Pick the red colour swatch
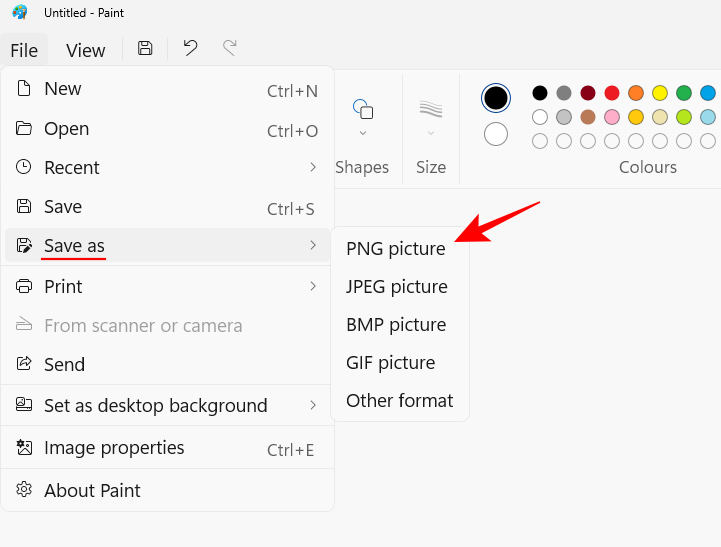Screen dimensions: 721x547 [612, 93]
